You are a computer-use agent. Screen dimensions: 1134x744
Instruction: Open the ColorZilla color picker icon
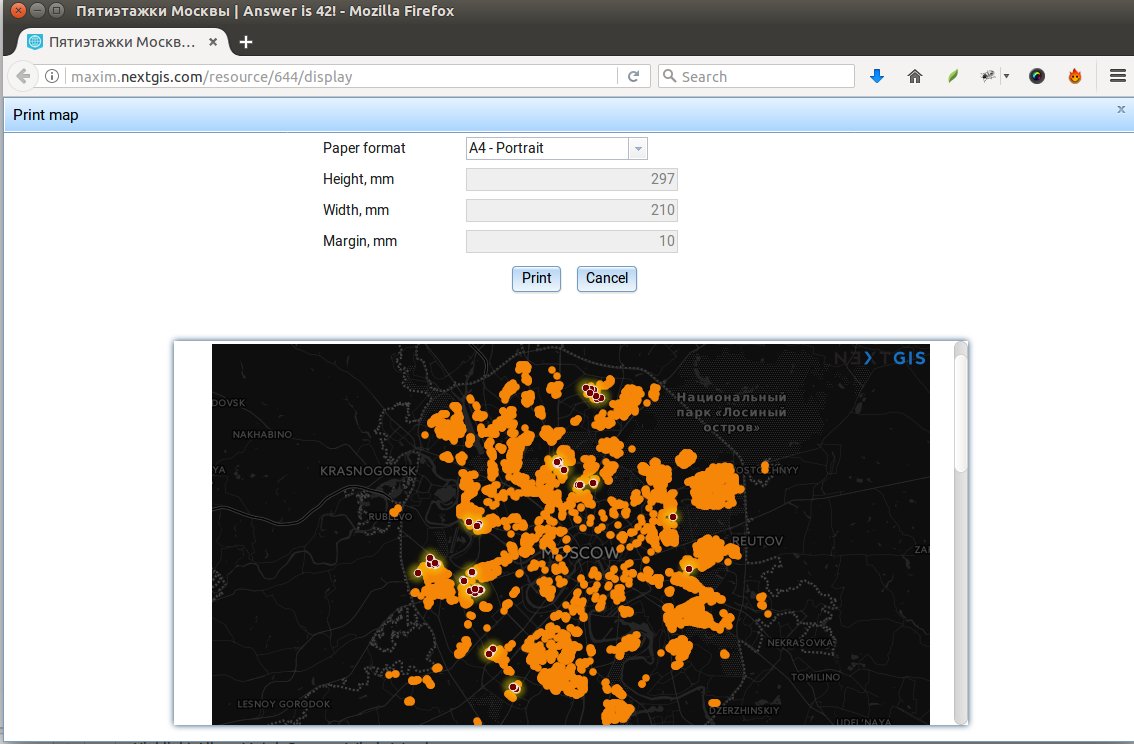point(1036,75)
